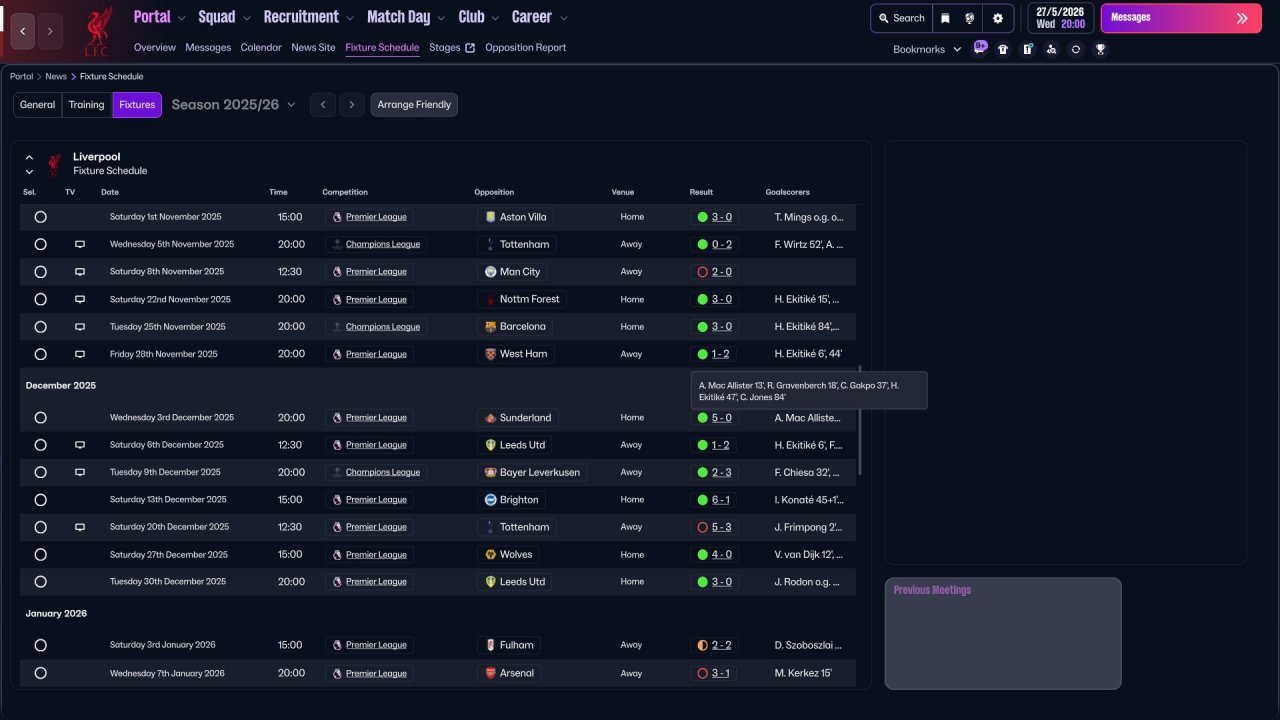
Task: Switch to the Training view tab
Action: pos(87,105)
